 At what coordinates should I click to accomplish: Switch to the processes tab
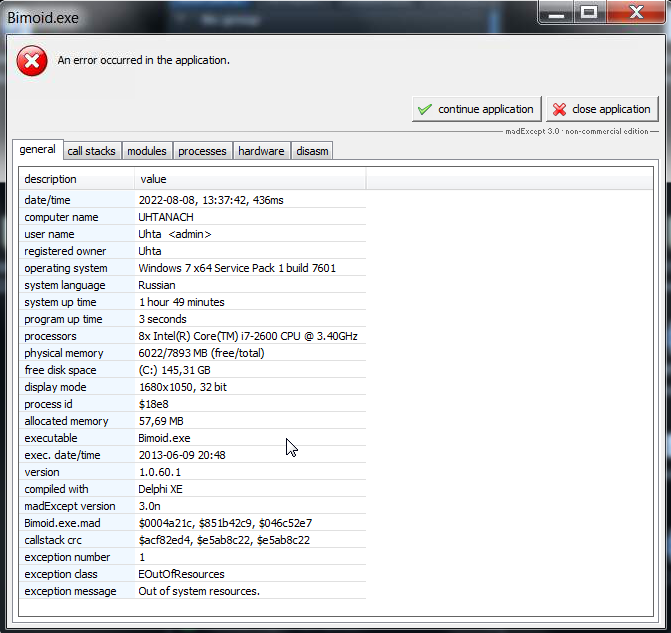click(202, 151)
